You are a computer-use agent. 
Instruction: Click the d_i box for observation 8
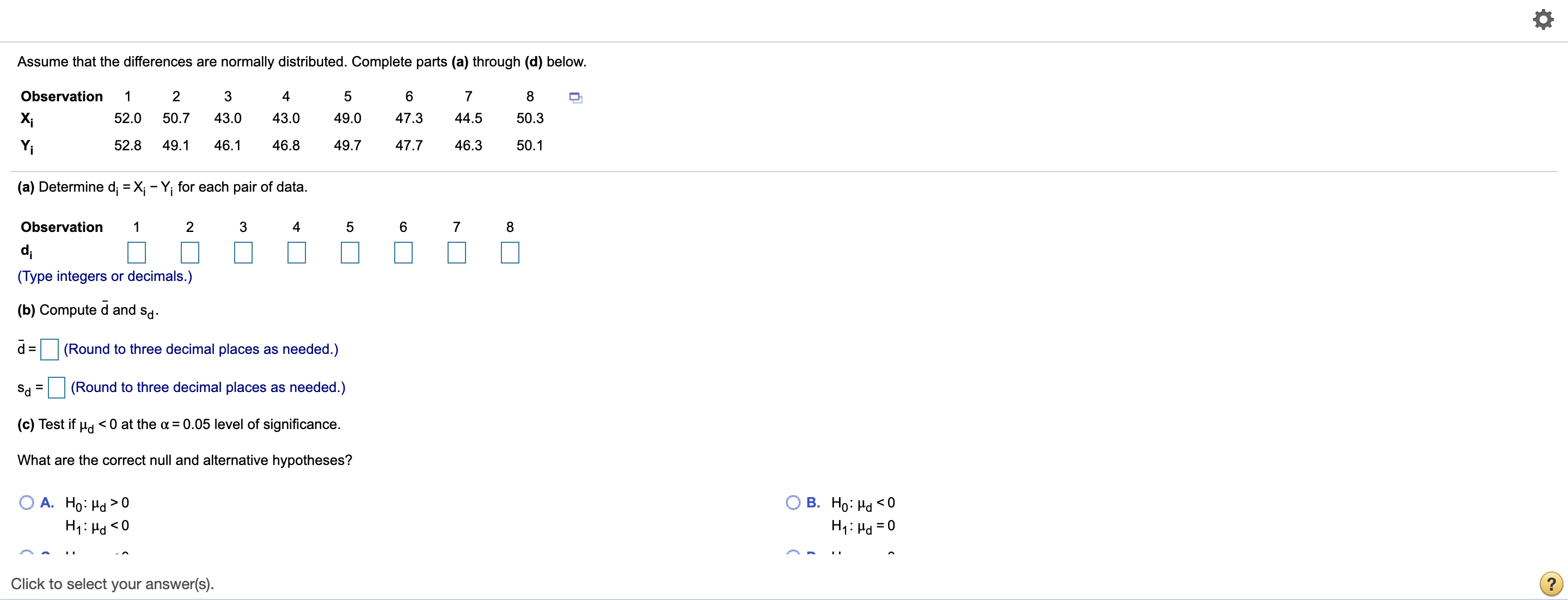pyautogui.click(x=510, y=253)
